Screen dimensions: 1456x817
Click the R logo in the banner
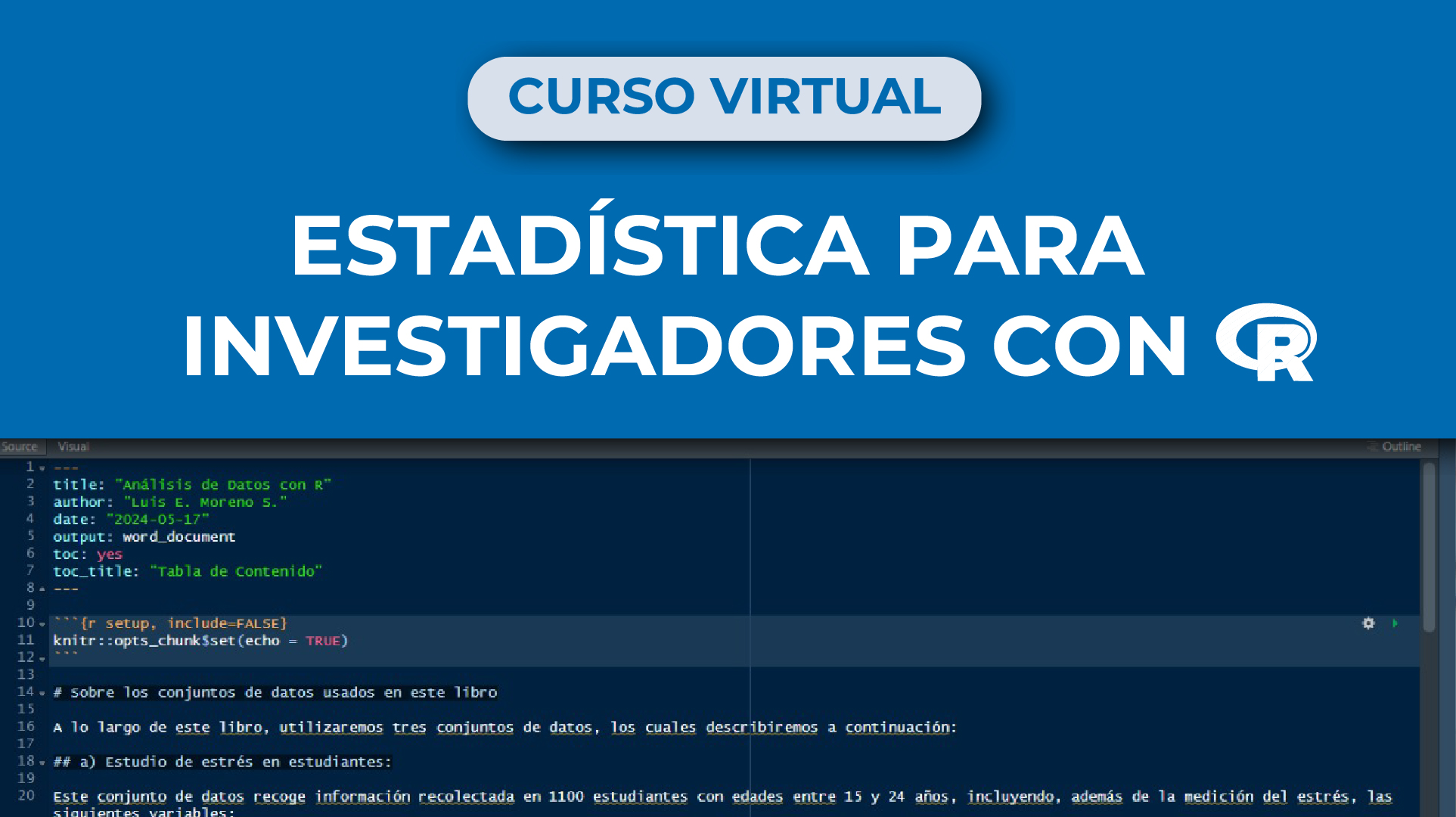(x=1266, y=342)
